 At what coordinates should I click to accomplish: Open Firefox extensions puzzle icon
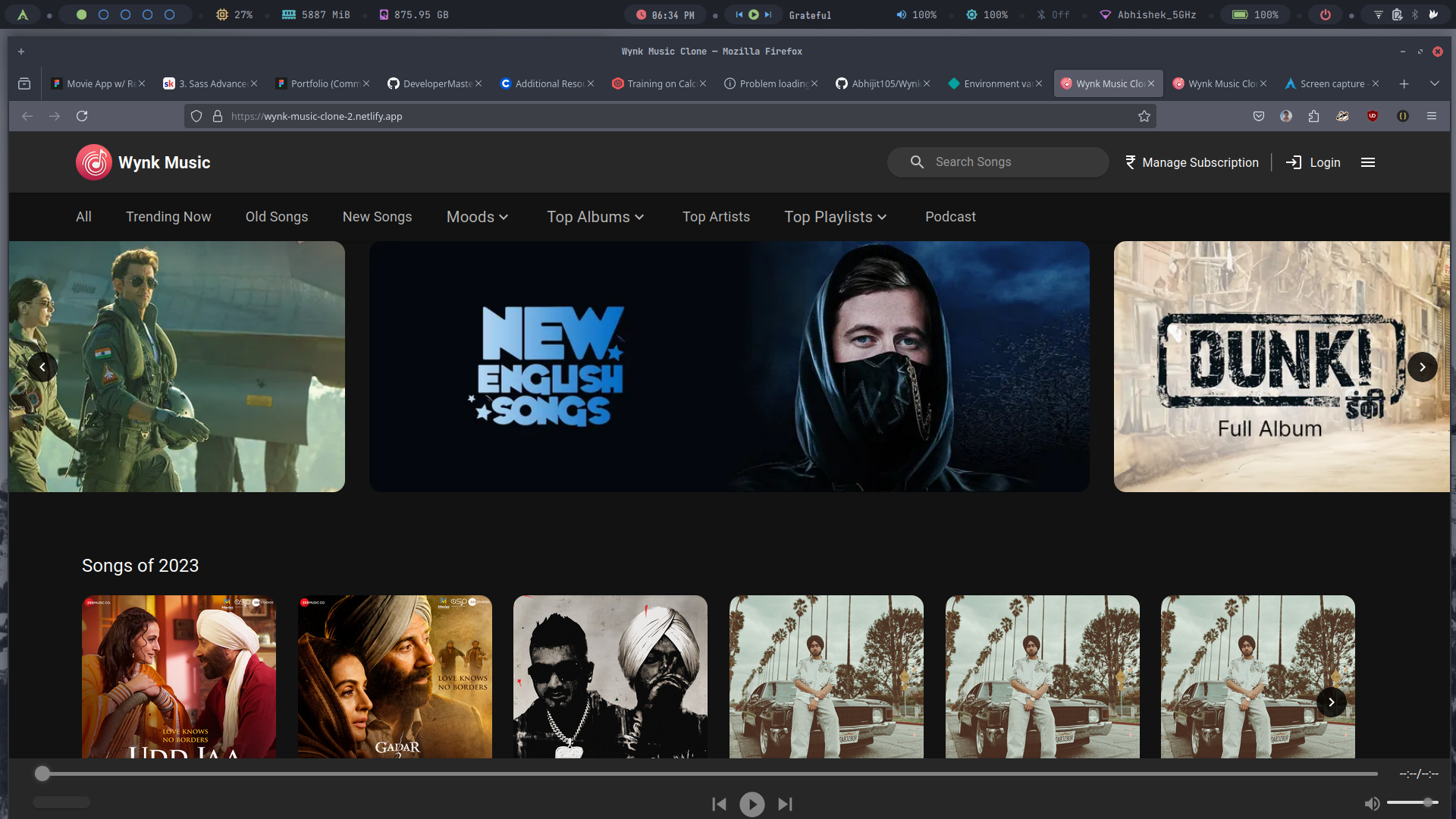point(1313,116)
